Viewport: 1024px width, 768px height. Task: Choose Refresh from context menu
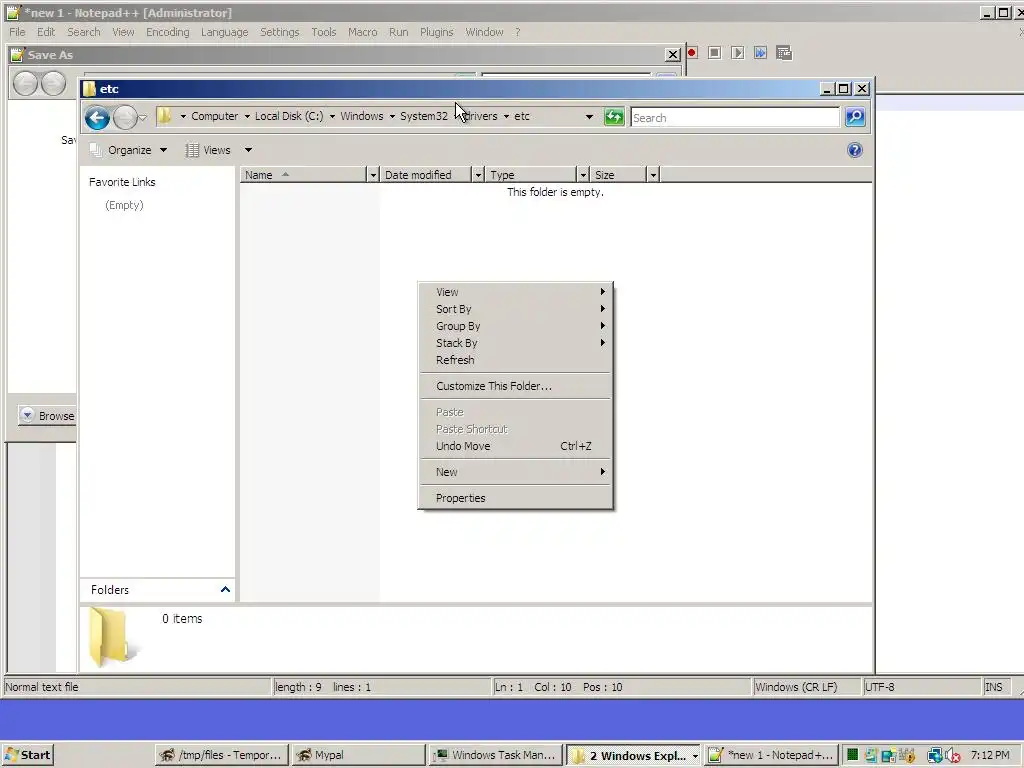515,360
